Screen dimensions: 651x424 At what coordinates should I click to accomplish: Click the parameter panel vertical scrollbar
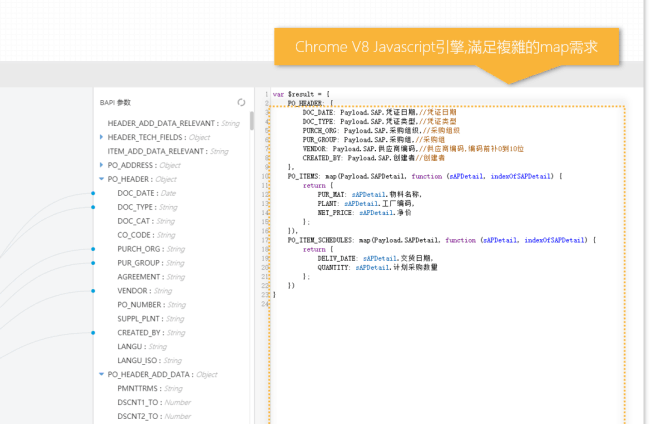coord(252,121)
